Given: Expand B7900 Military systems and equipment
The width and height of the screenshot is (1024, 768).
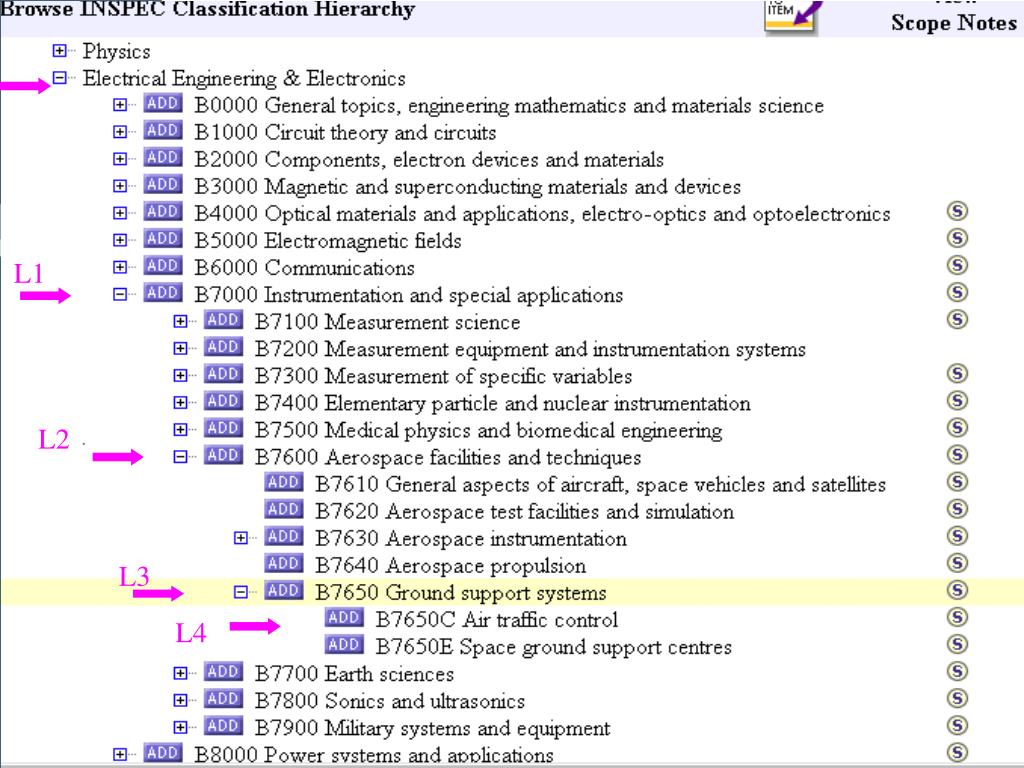Looking at the screenshot, I should point(181,728).
